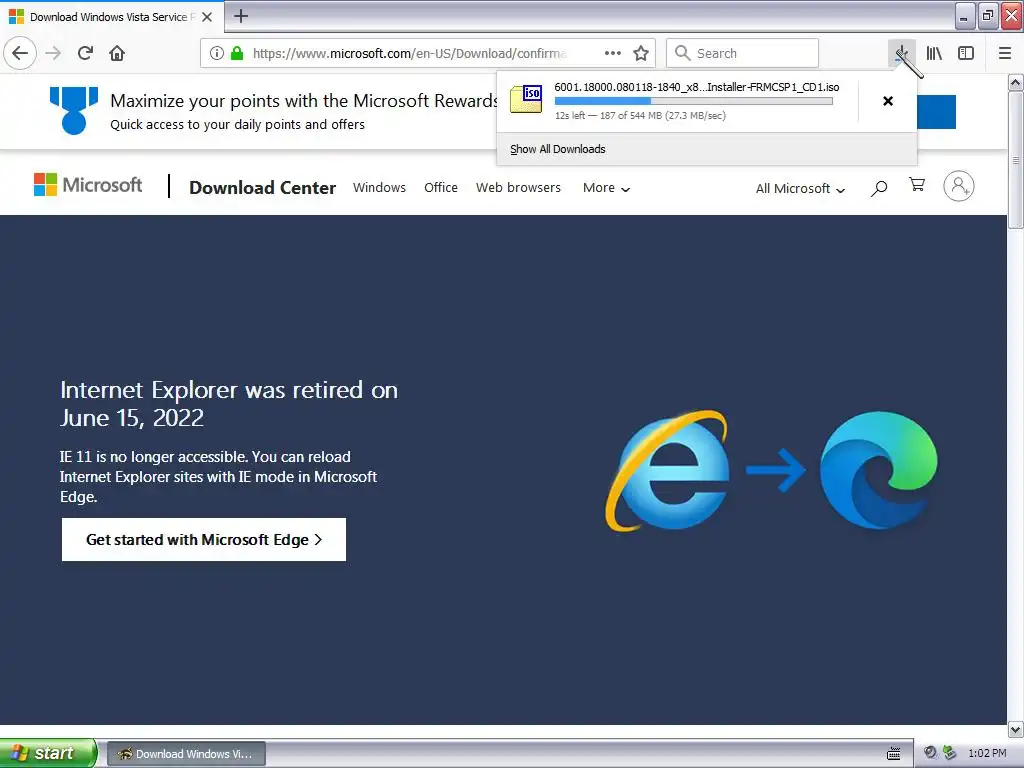
Task: Click the Maximize your points Rewards headline
Action: click(x=303, y=101)
